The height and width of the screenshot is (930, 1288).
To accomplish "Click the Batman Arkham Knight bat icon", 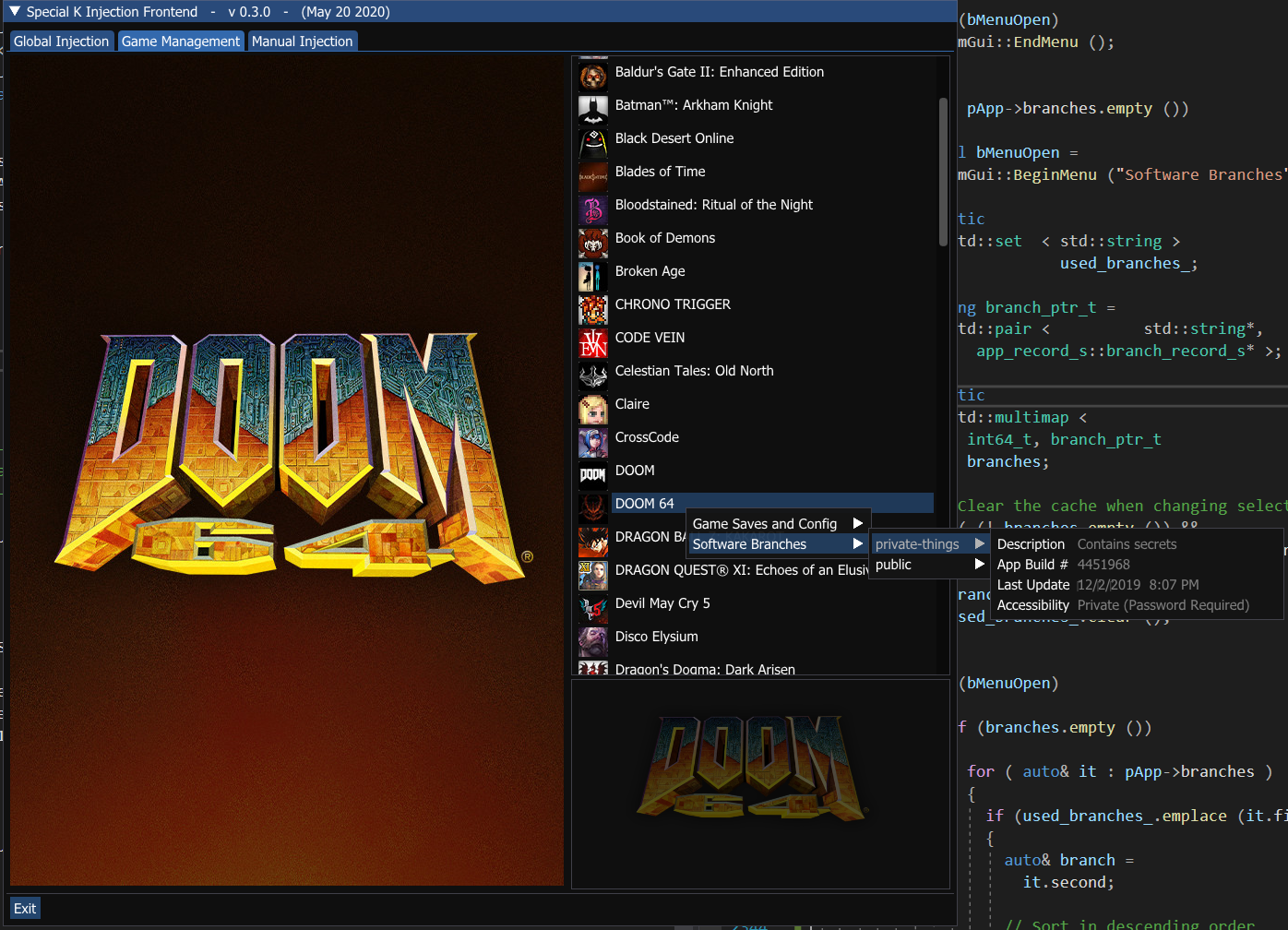I will tap(592, 111).
